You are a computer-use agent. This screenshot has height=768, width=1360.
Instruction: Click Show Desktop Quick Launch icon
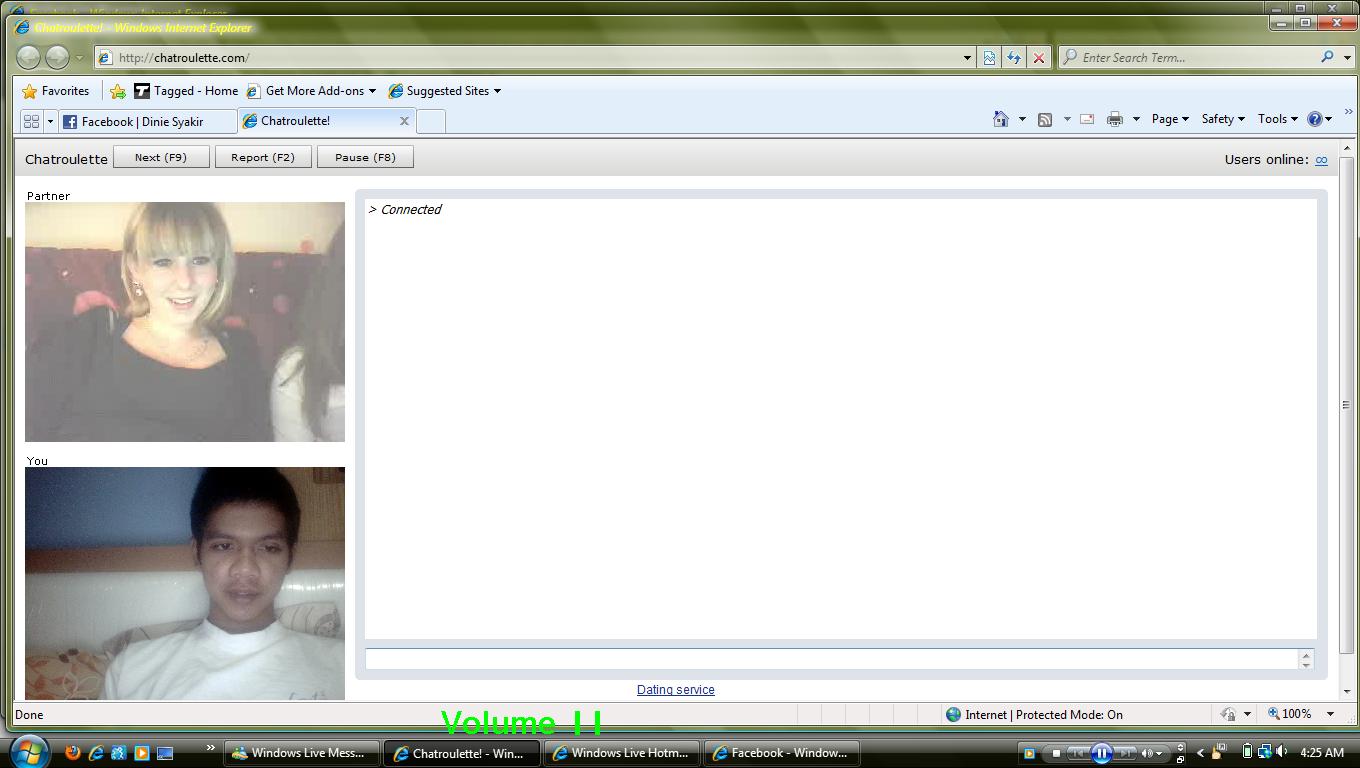click(x=165, y=753)
